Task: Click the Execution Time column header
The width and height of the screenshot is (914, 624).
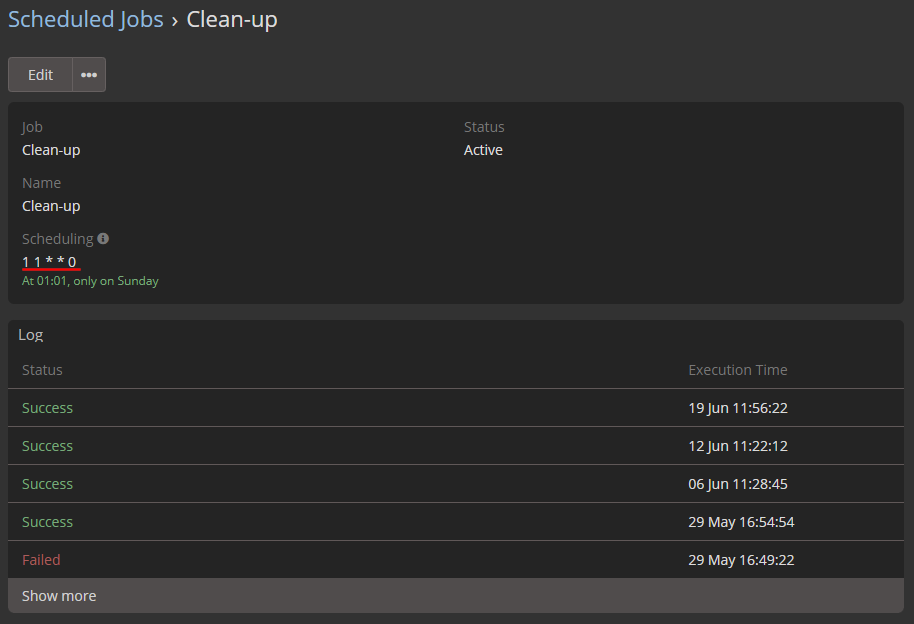Action: pyautogui.click(x=737, y=370)
